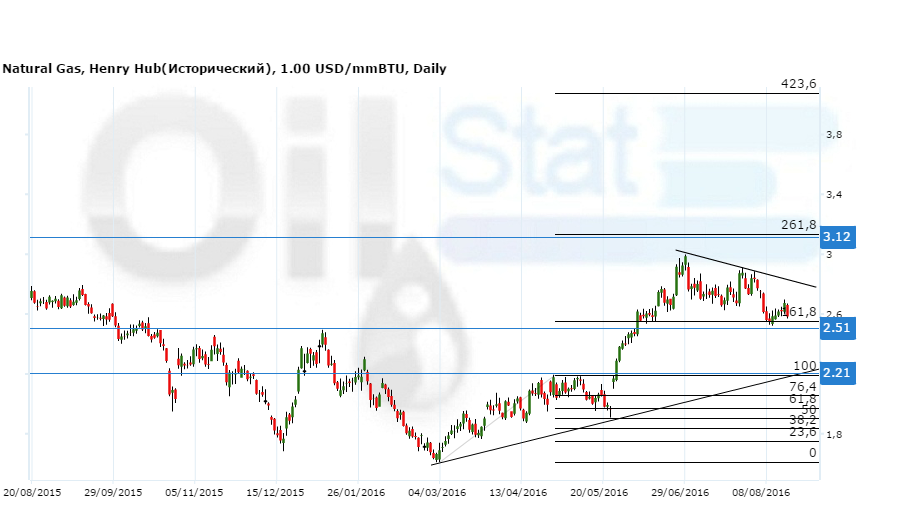909x509 pixels.
Task: Click the 20/08/2015 date on the time axis
Action: click(30, 493)
